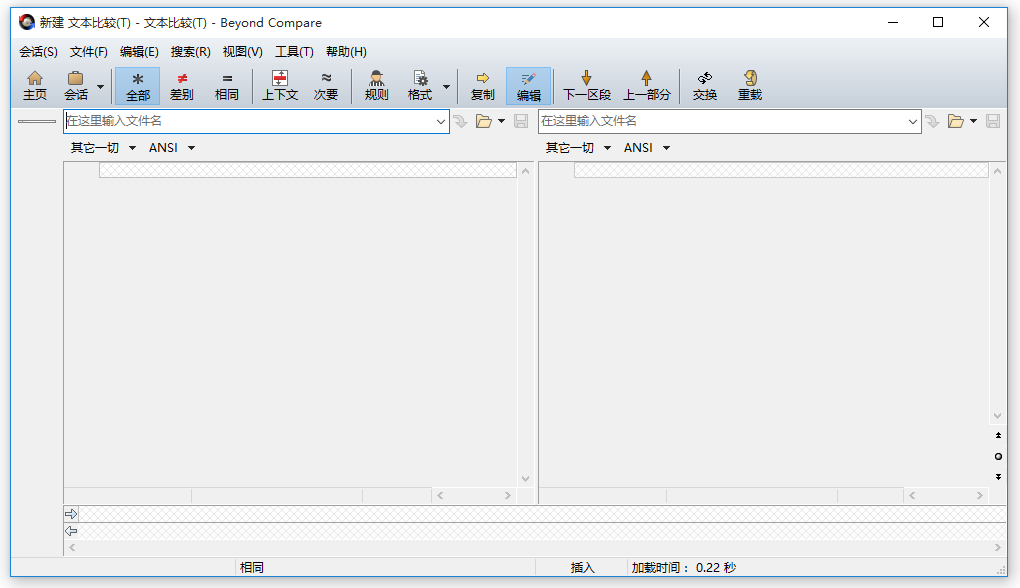Click left pane horizontal scroll right arrow
1020x588 pixels.
point(508,496)
